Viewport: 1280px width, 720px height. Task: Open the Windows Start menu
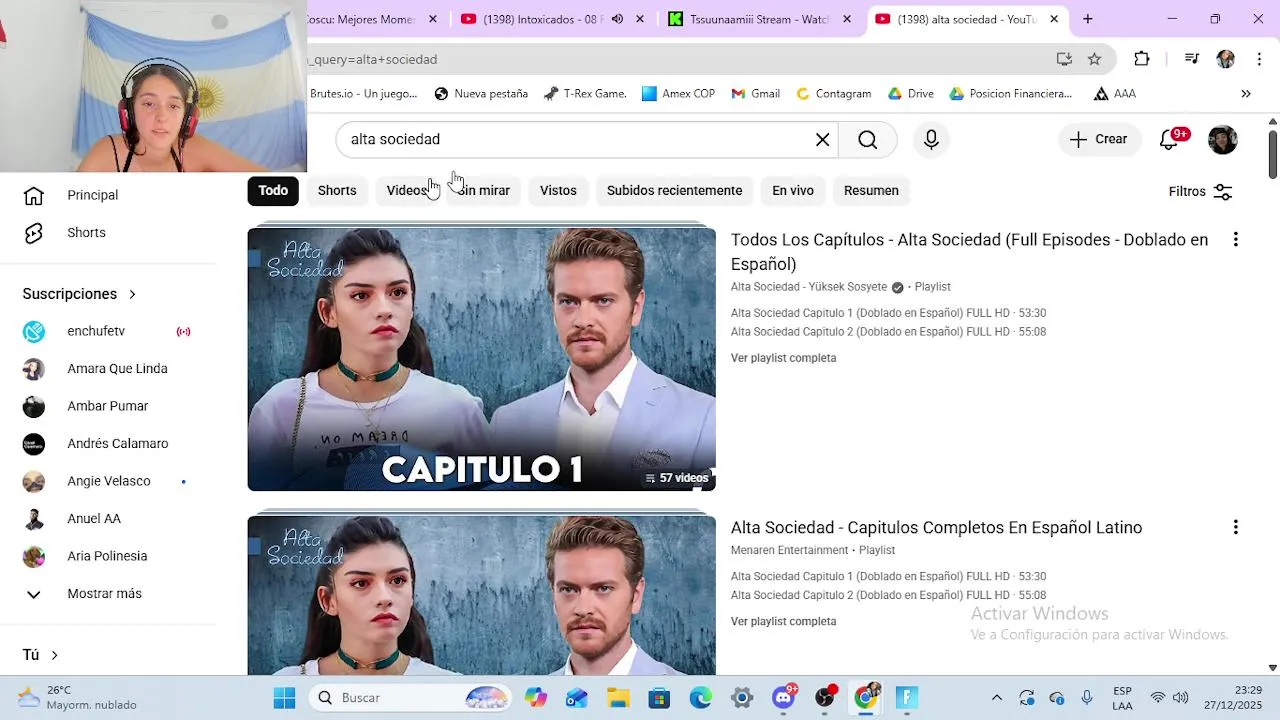click(284, 698)
